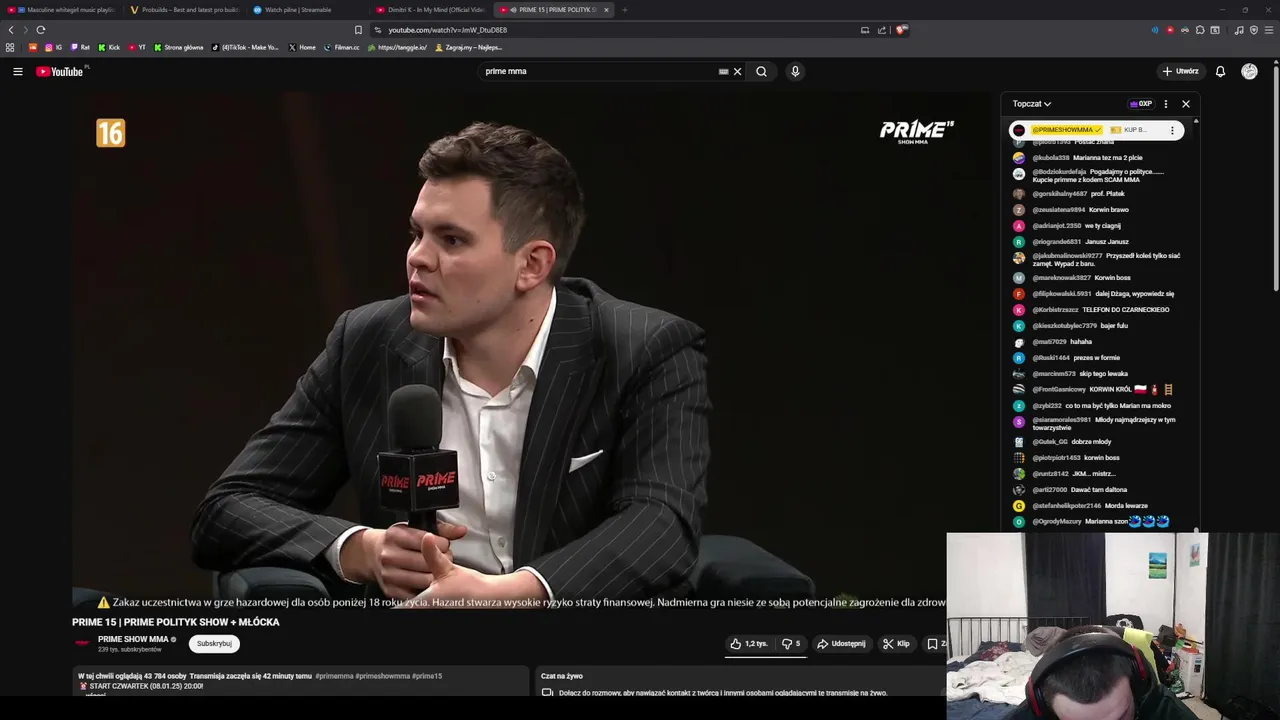
Task: Open the browser extensions puzzle icon
Action: (x=1200, y=30)
